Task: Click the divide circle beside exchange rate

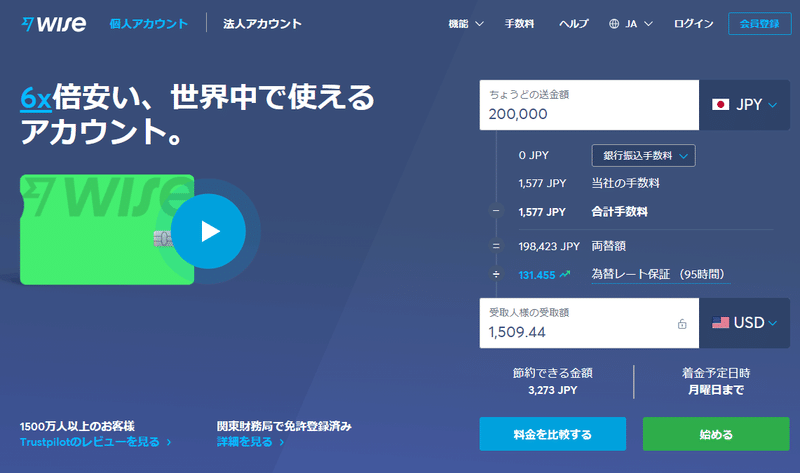Action: coord(496,275)
